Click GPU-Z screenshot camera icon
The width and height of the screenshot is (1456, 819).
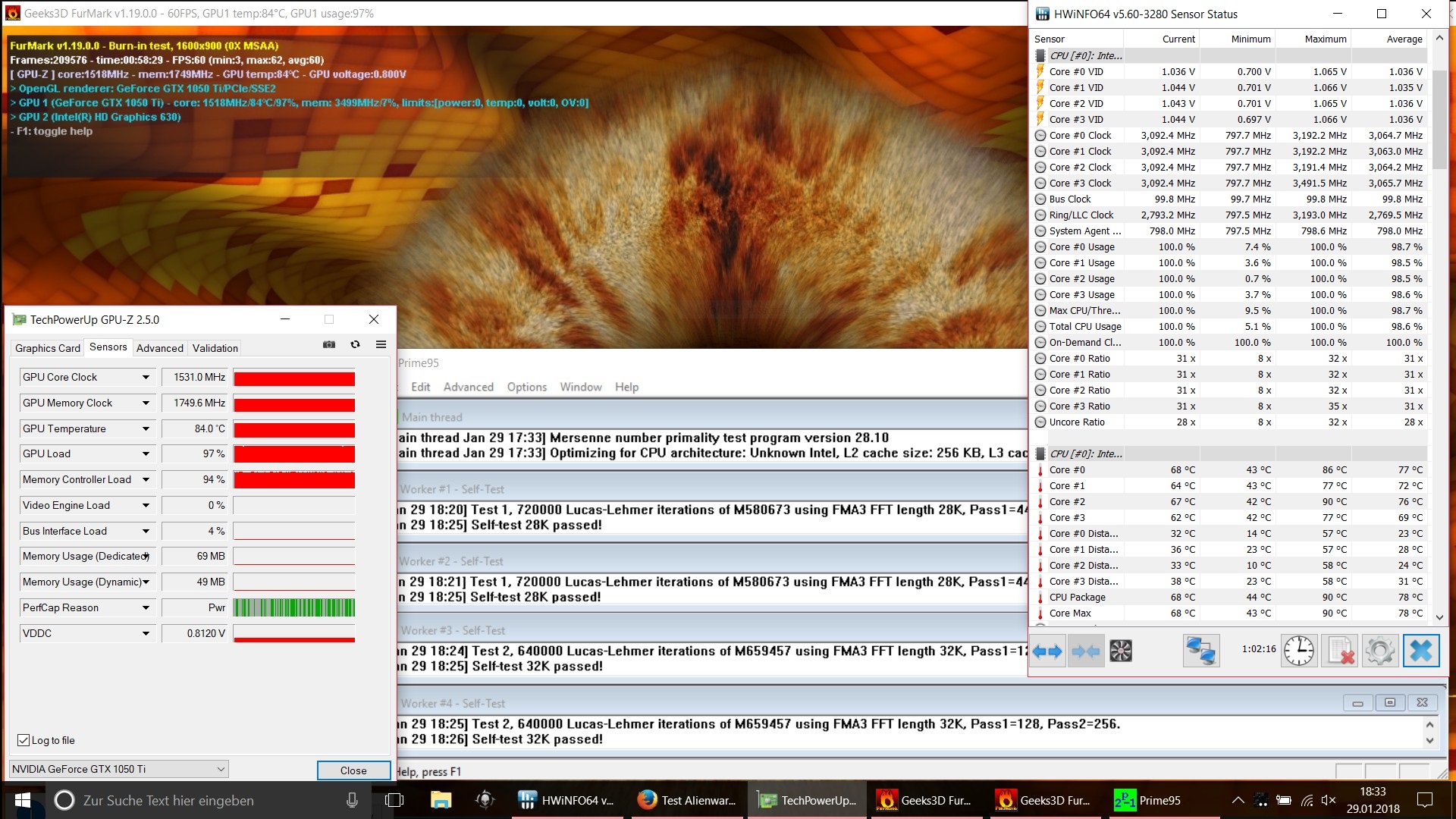pyautogui.click(x=329, y=344)
